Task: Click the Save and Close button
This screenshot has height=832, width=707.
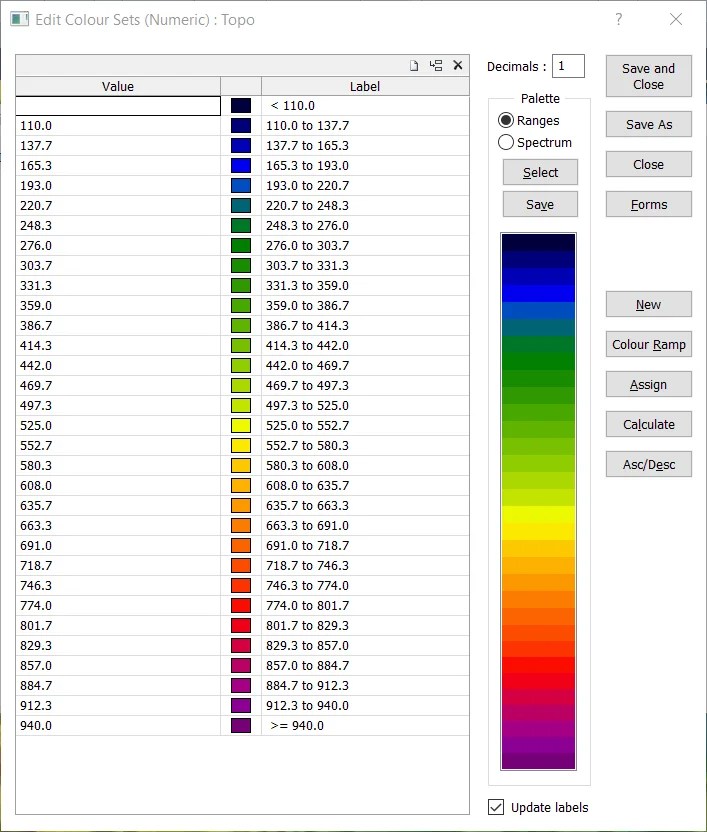Action: pyautogui.click(x=649, y=76)
